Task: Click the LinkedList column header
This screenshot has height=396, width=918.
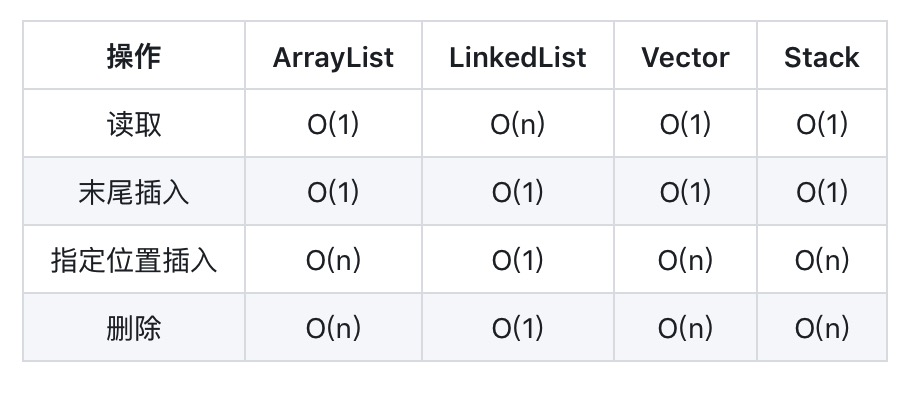Action: [x=518, y=57]
